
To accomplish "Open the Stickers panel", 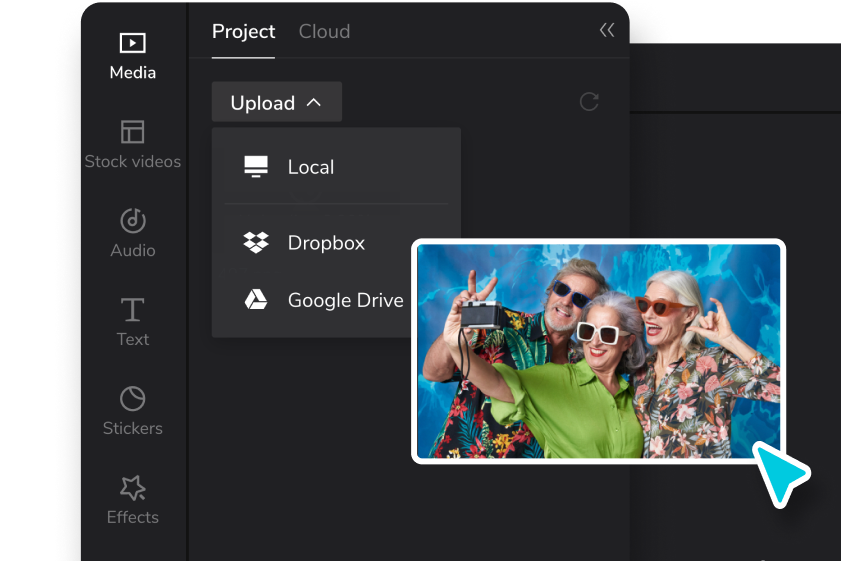I will click(x=132, y=411).
